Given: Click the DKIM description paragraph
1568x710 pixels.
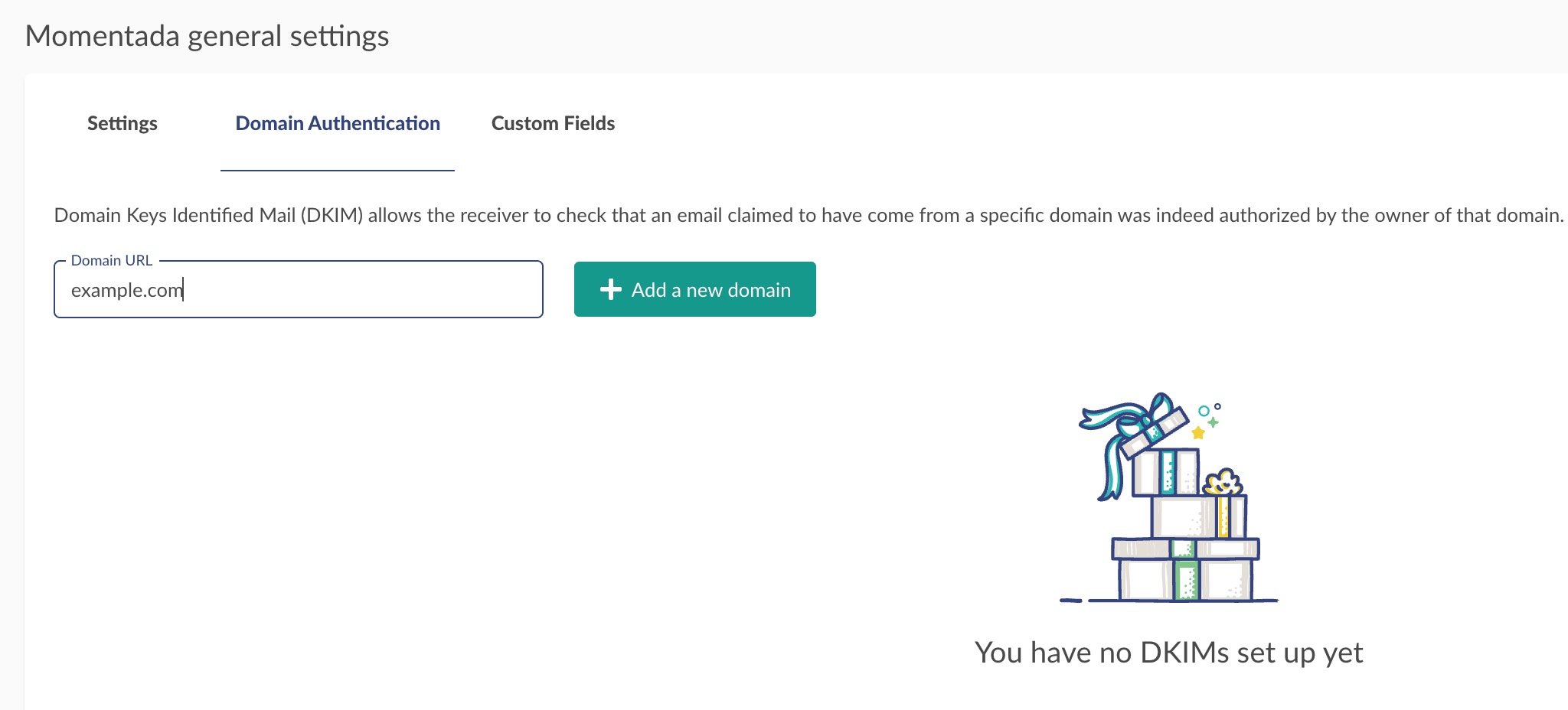Looking at the screenshot, I should [808, 215].
